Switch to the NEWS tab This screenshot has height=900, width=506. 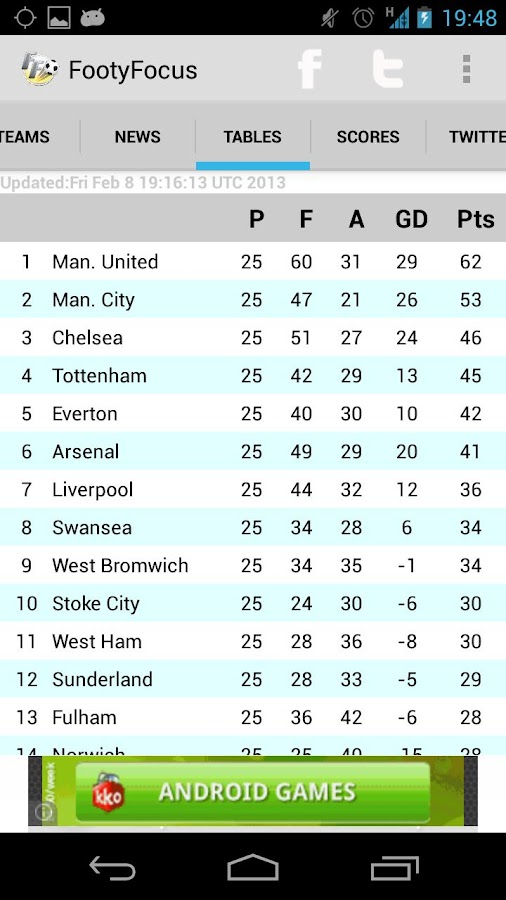click(x=138, y=137)
